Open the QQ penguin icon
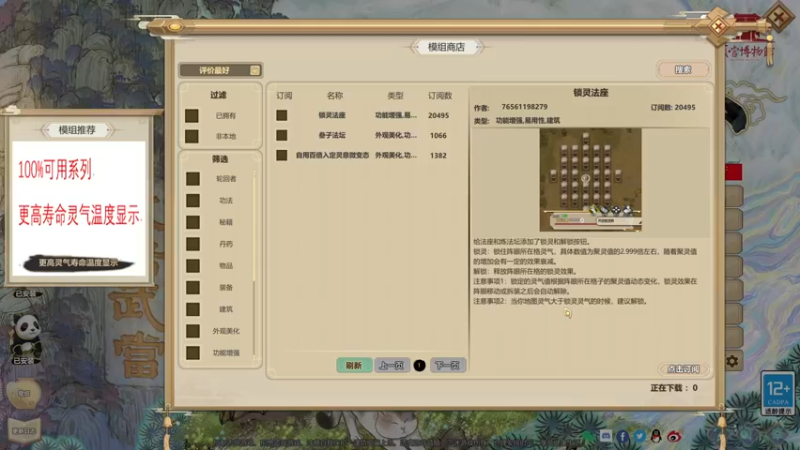800x450 pixels. tap(656, 436)
